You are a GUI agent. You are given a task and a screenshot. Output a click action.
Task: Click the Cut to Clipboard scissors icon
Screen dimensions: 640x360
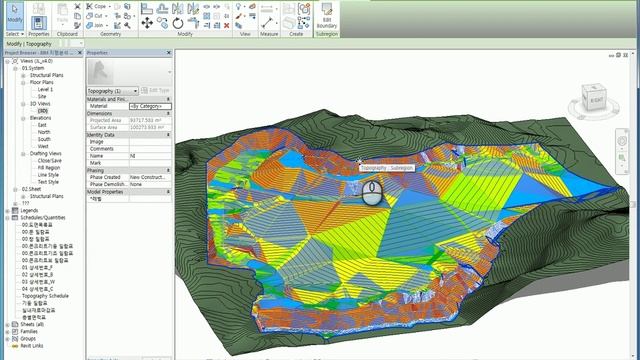pyautogui.click(x=77, y=7)
